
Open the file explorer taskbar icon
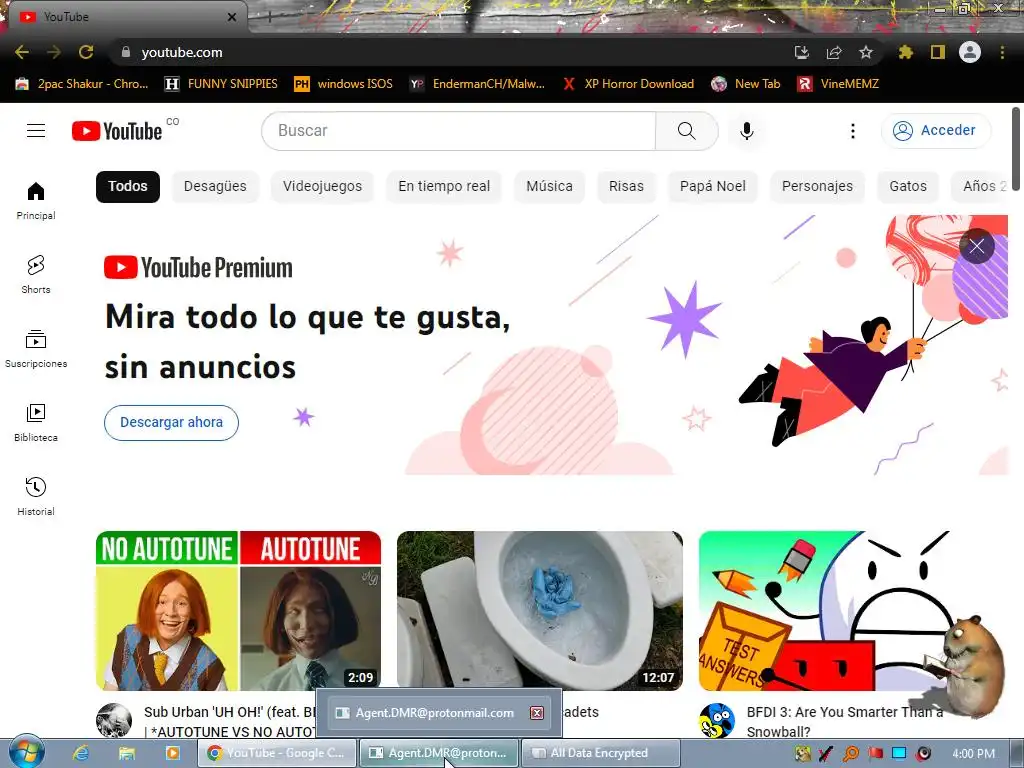pos(127,753)
